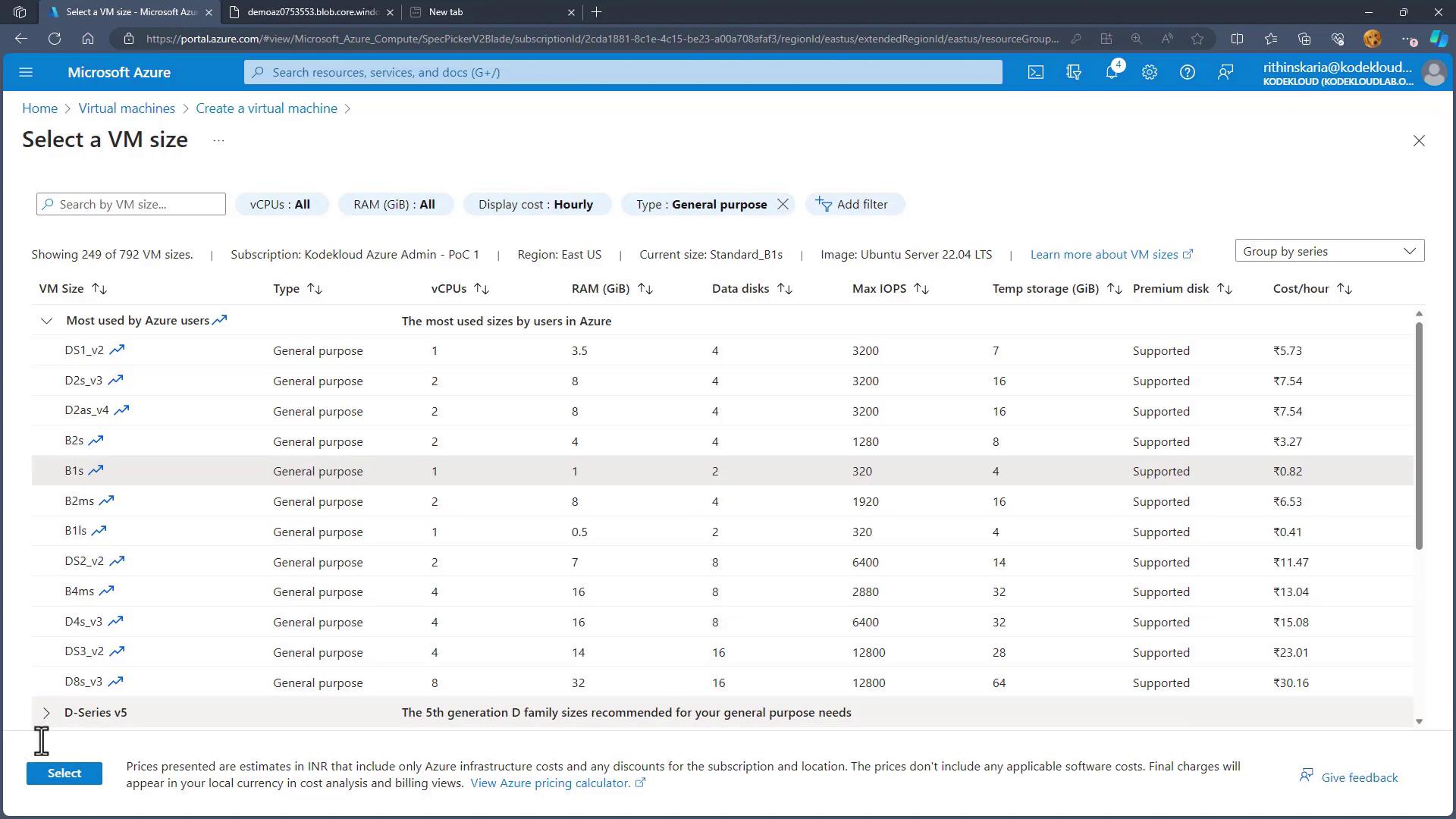Expand the D-Series v5 group
Image resolution: width=1456 pixels, height=819 pixels.
tap(46, 713)
